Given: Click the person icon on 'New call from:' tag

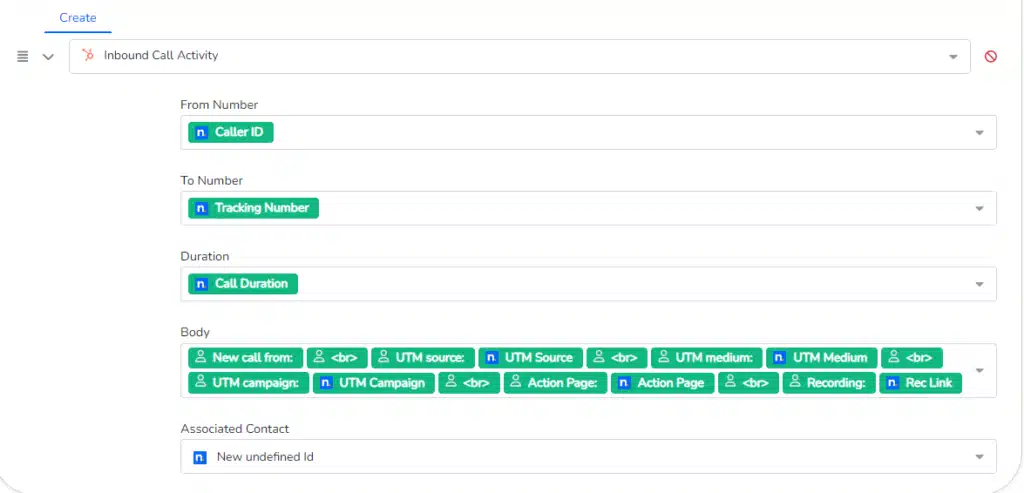Looking at the screenshot, I should (x=200, y=357).
